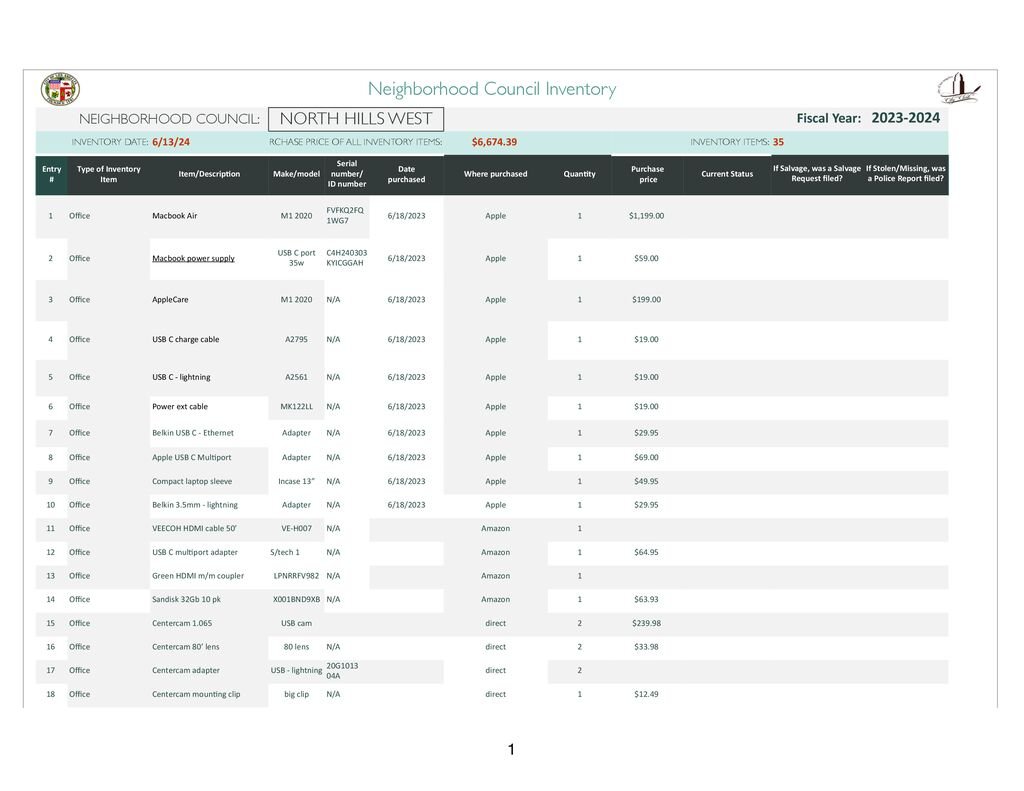Select the $63.93 purchase price
Viewport: 1024px width, 791px height.
(x=646, y=599)
